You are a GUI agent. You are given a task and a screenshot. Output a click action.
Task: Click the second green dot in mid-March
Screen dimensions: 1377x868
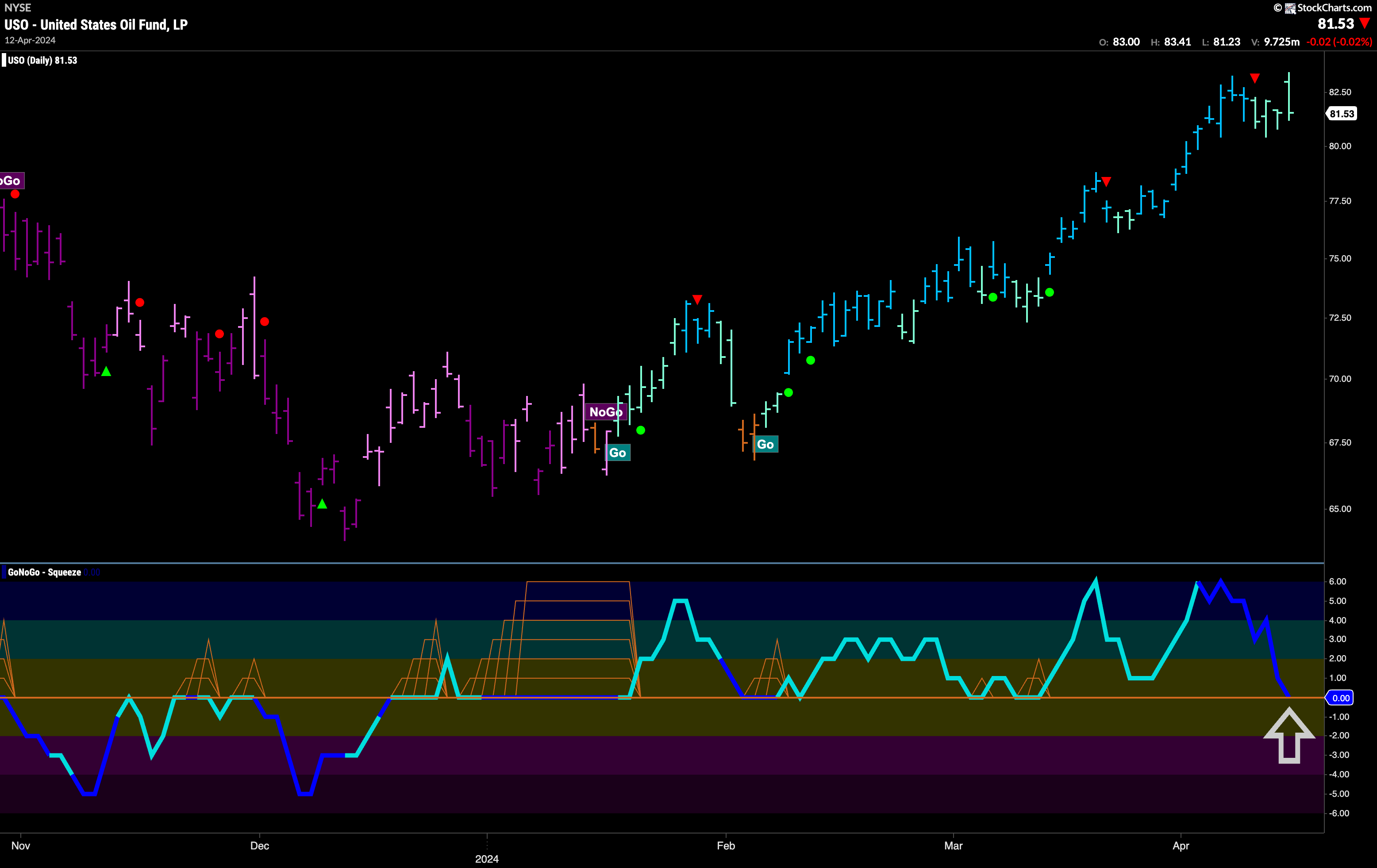(x=1049, y=292)
